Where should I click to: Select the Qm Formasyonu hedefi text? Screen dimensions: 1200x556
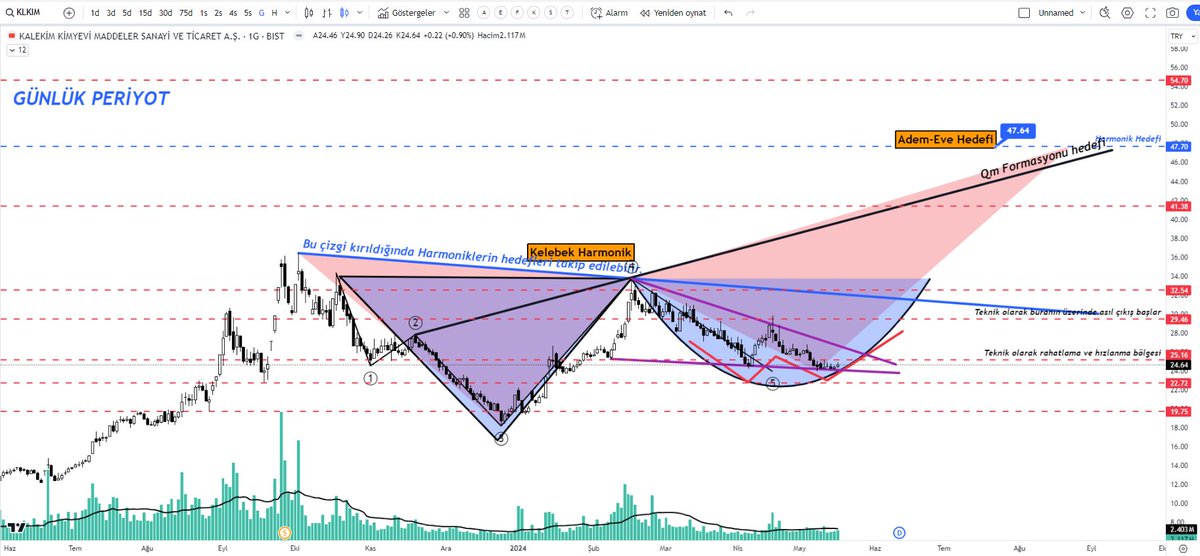1045,159
